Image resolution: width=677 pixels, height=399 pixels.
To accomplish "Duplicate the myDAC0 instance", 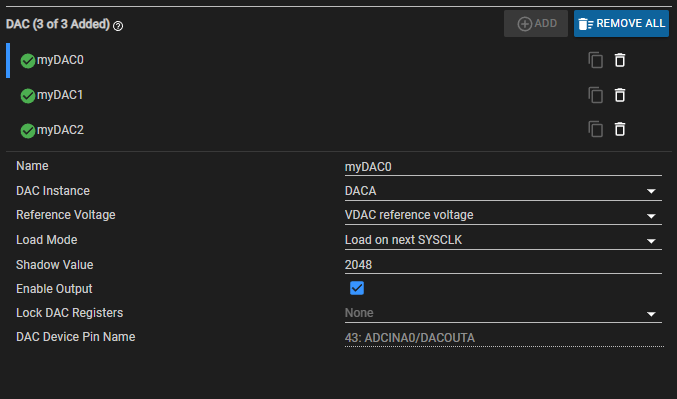I will click(595, 60).
